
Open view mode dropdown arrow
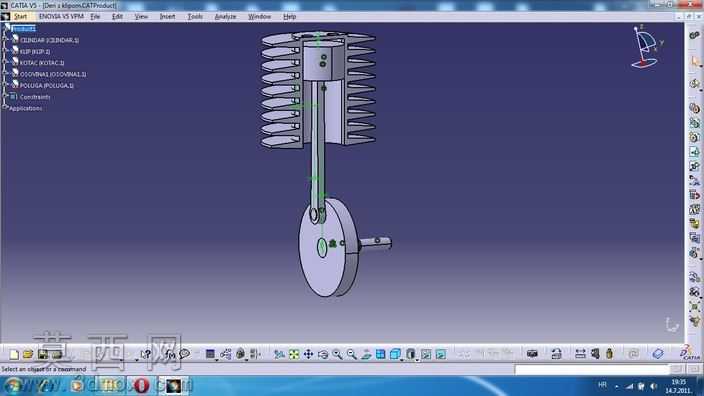click(x=417, y=360)
